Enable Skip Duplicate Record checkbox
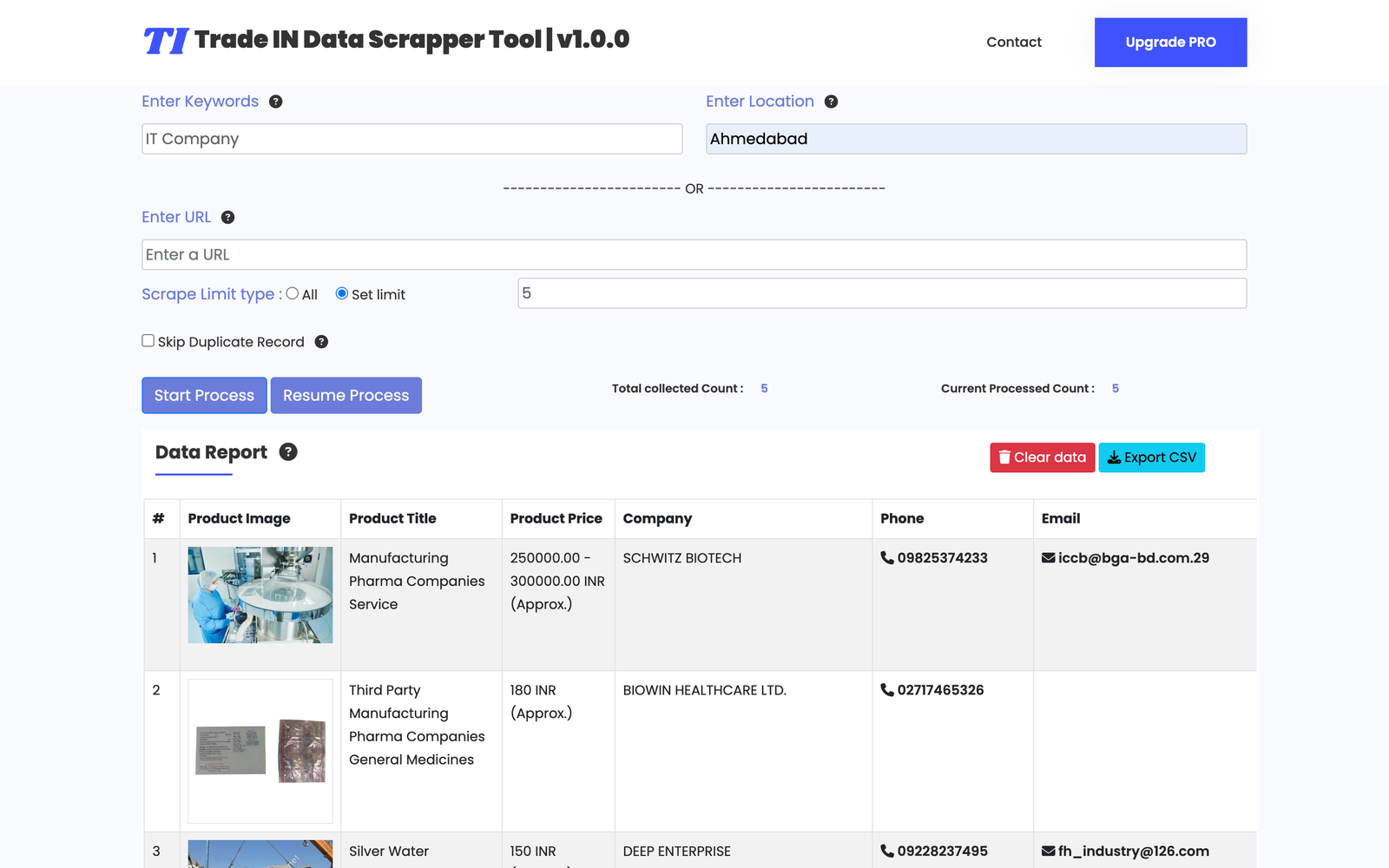The width and height of the screenshot is (1389, 868). click(x=148, y=341)
